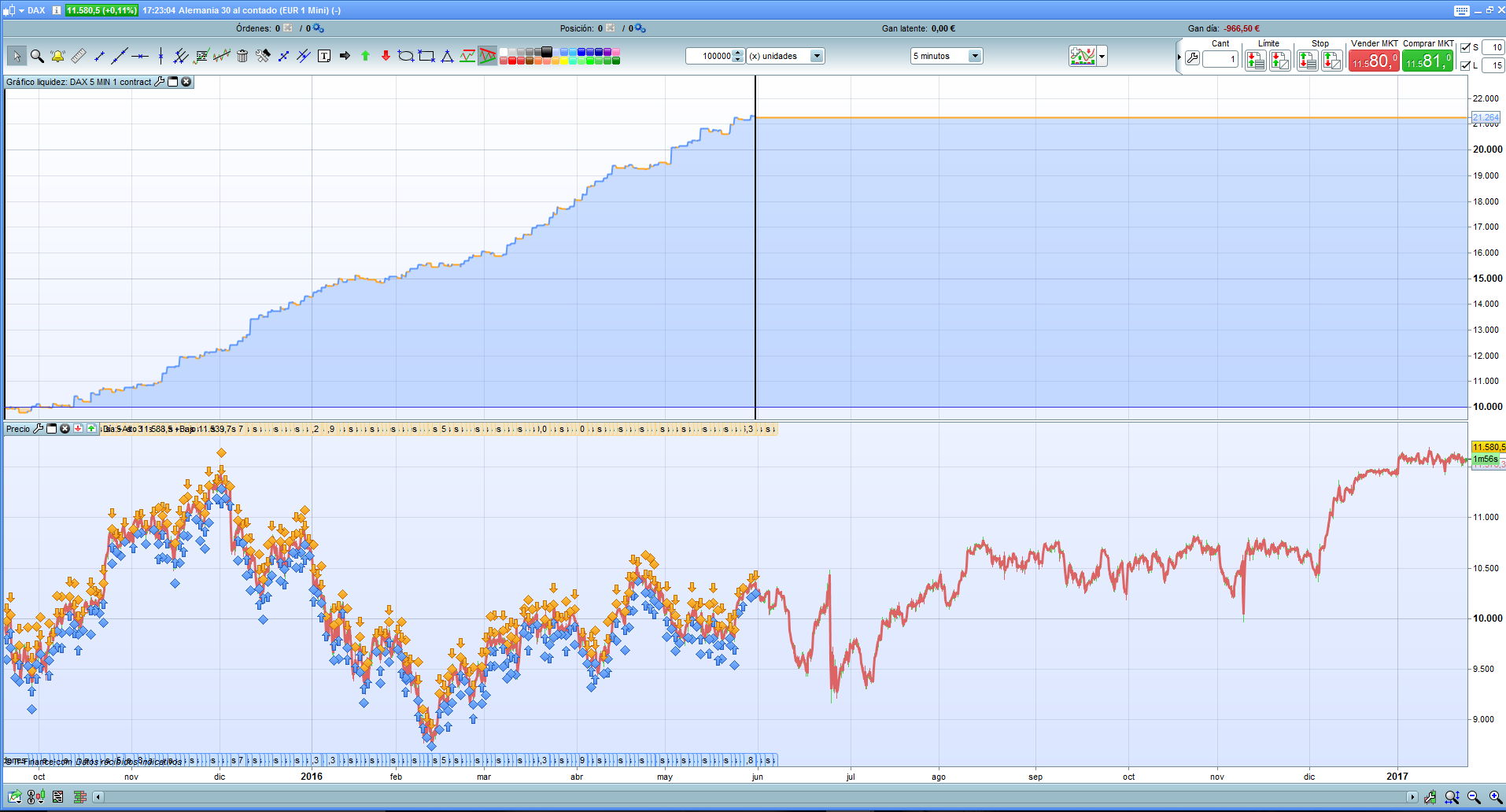The image size is (1506, 812).
Task: Open the DAX instrument dropdown in title bar
Action: pos(21,10)
